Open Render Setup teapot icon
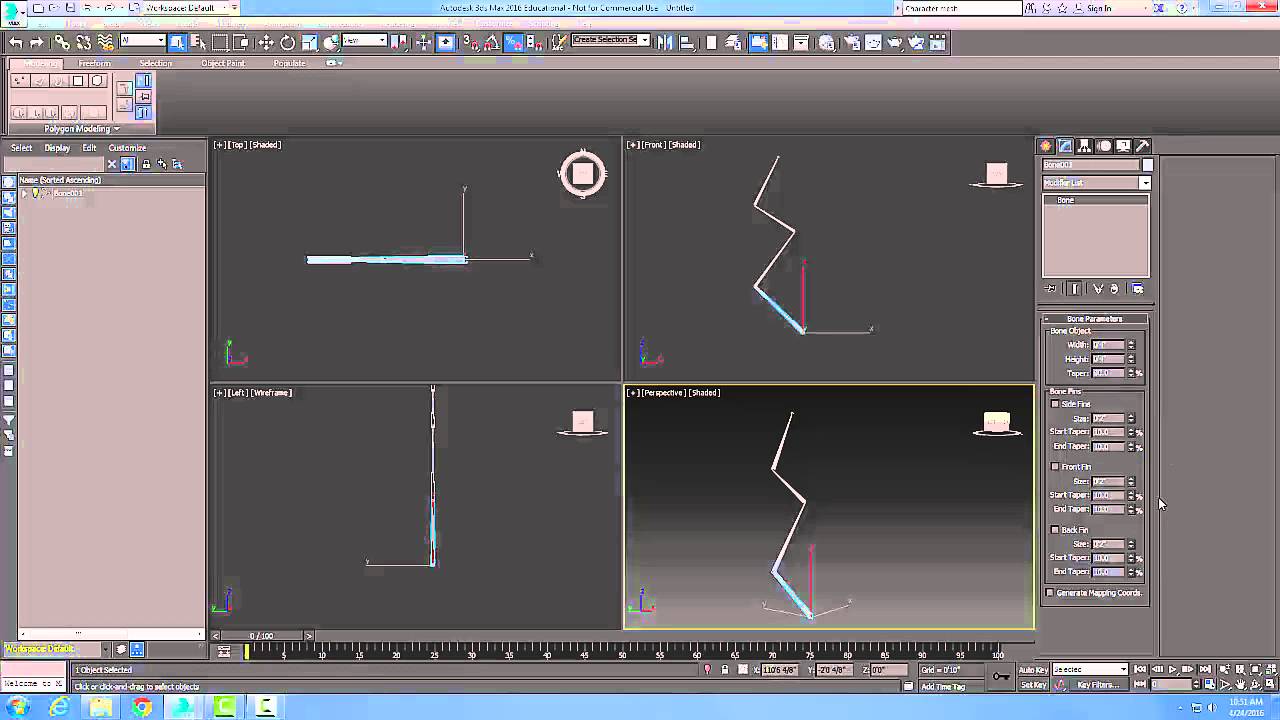1280x720 pixels. pyautogui.click(x=851, y=42)
